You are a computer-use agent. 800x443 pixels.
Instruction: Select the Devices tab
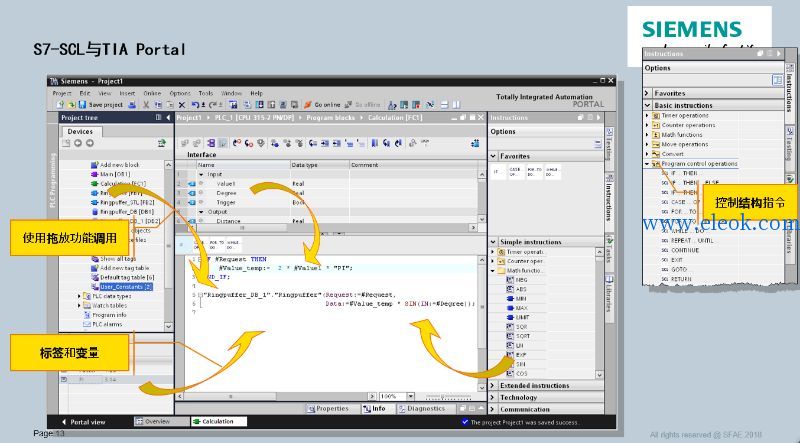coord(81,132)
